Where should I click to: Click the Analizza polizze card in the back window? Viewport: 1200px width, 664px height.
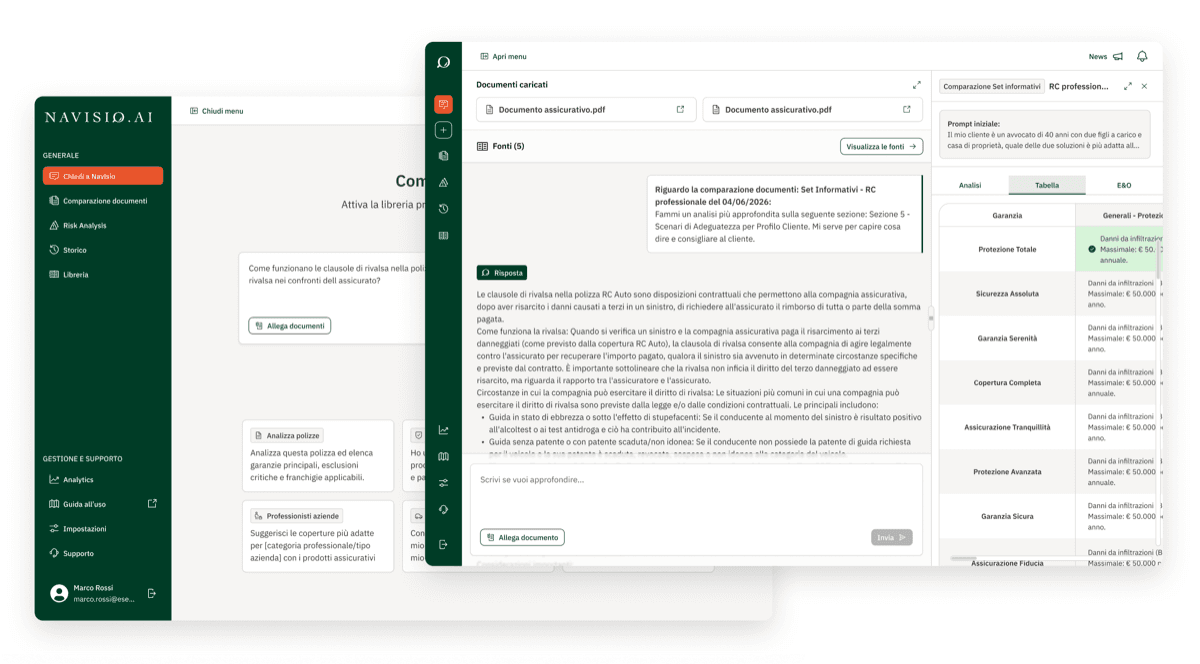coord(319,455)
